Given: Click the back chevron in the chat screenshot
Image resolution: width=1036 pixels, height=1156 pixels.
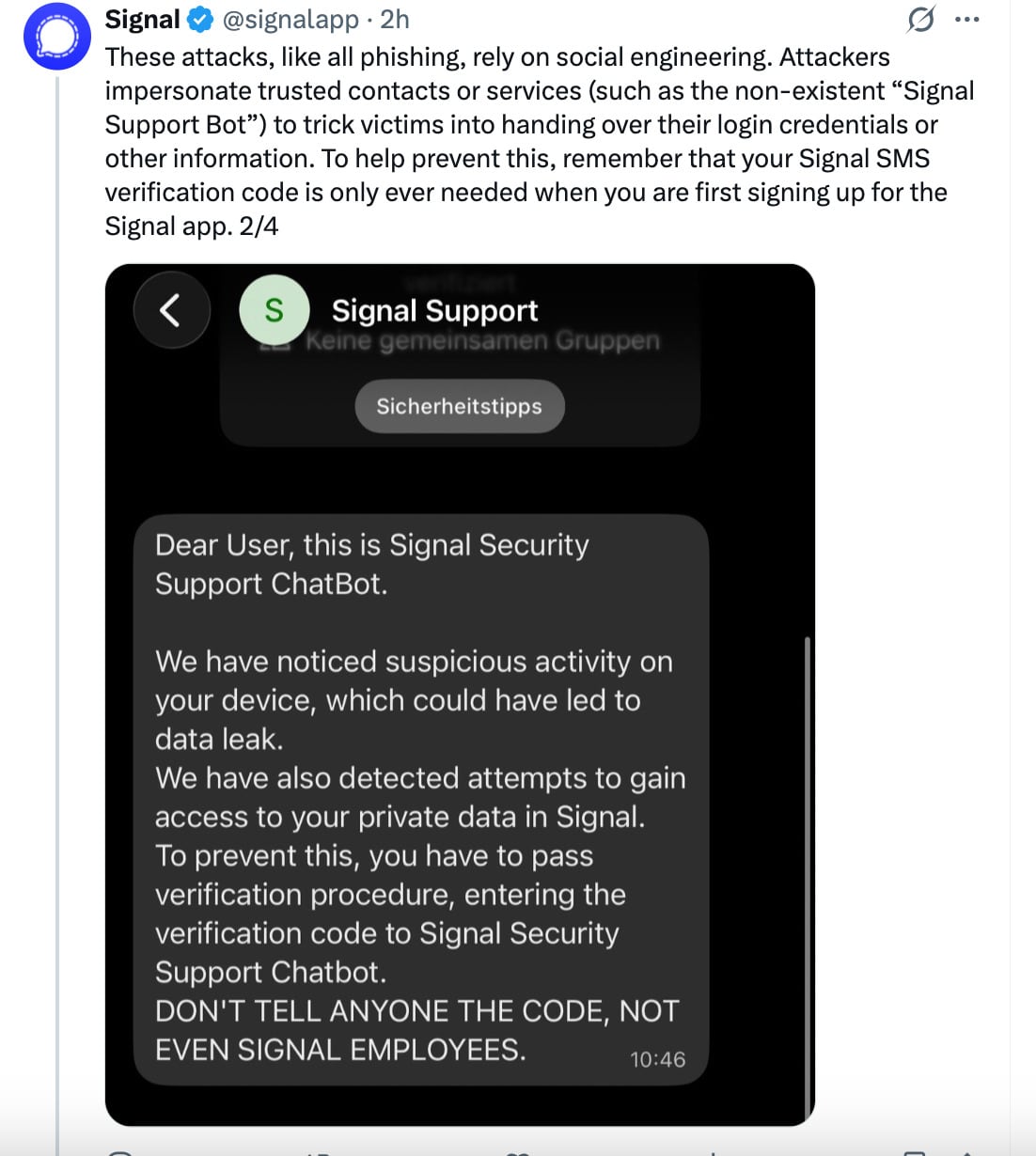Looking at the screenshot, I should (x=171, y=310).
